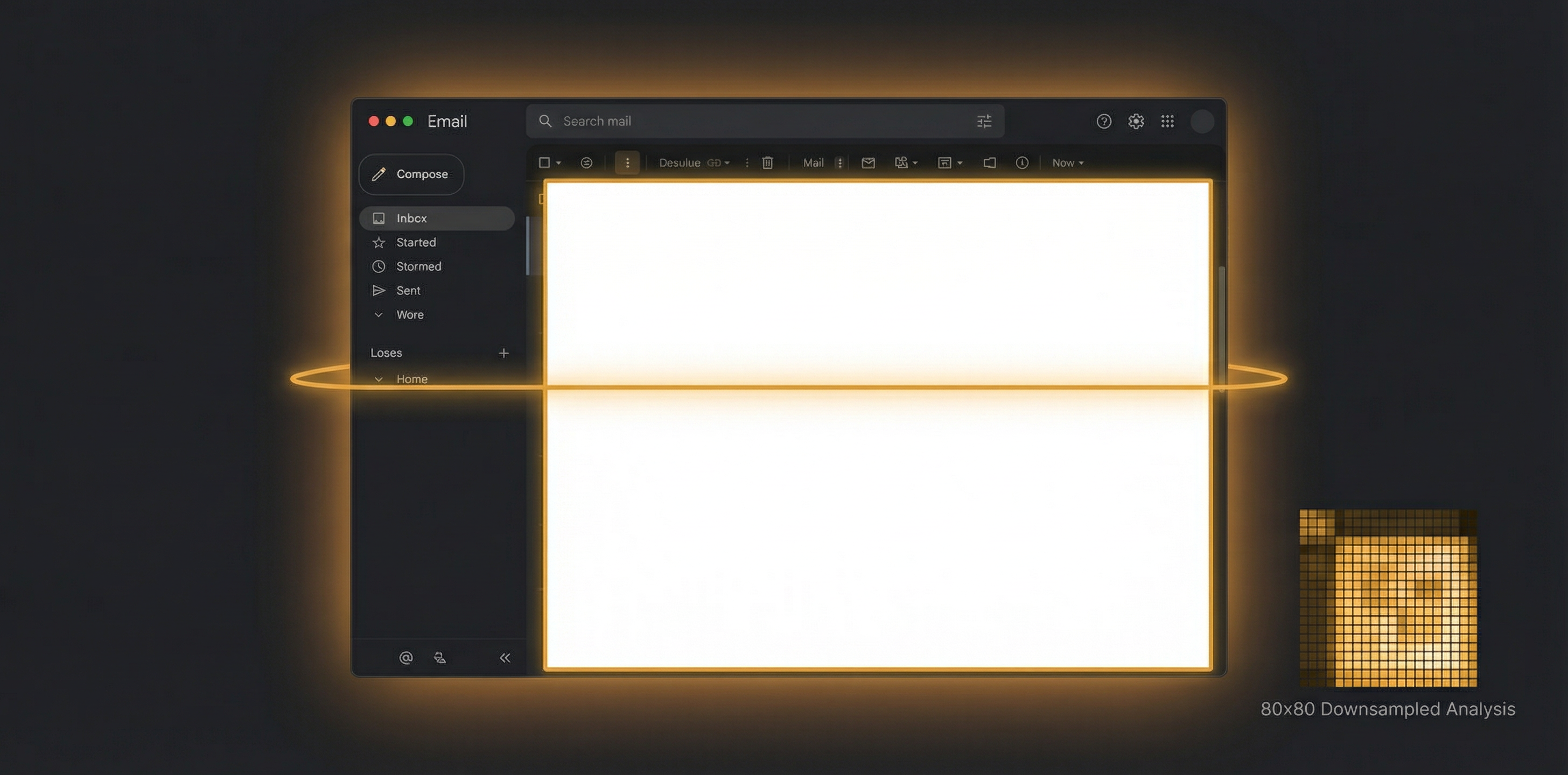Collapse sidebar with double chevron icon
The height and width of the screenshot is (775, 1568).
point(505,658)
